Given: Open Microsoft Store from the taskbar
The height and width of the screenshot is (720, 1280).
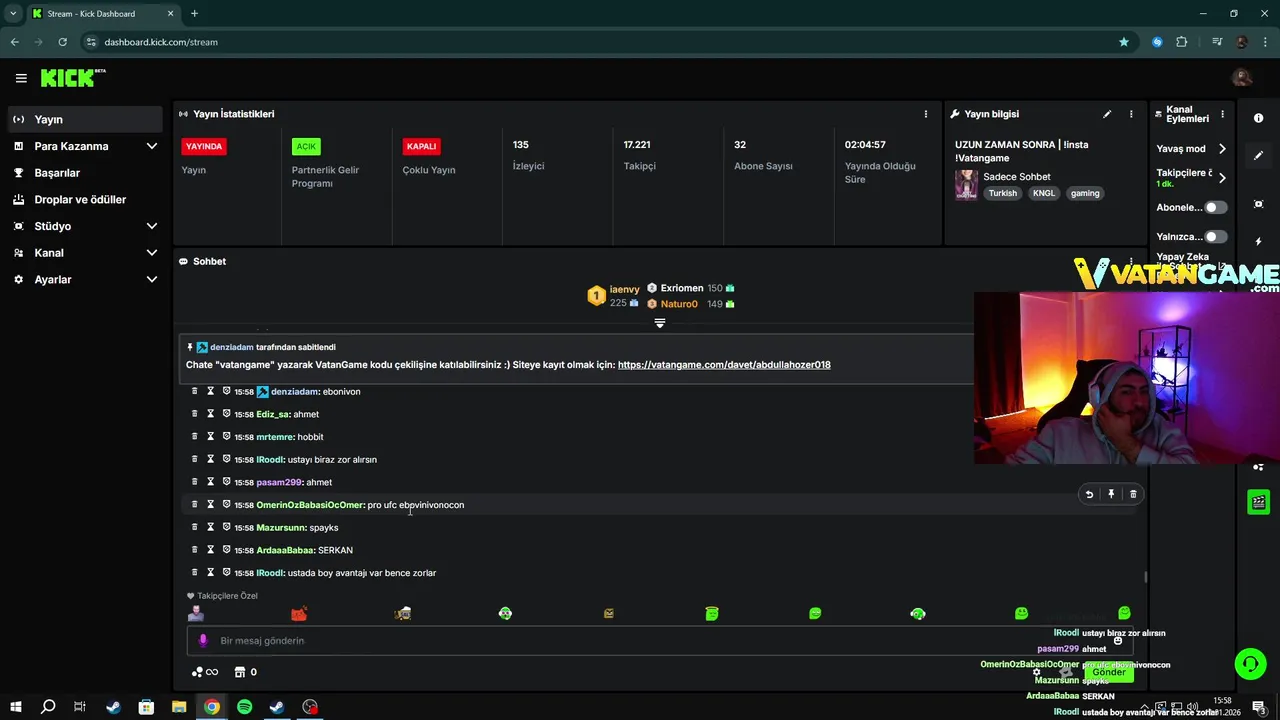Looking at the screenshot, I should point(146,707).
